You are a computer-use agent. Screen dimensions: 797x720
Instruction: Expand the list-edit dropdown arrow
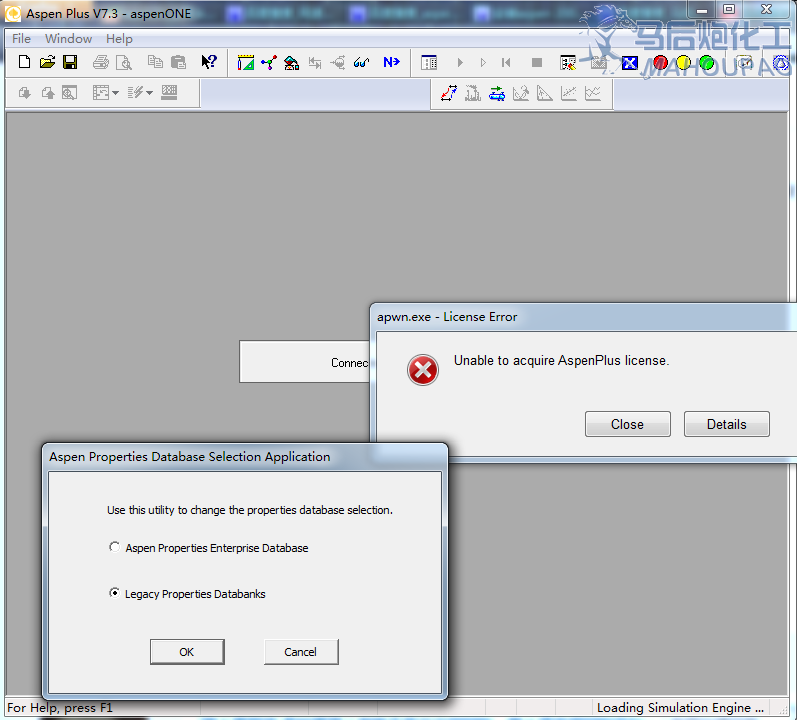click(x=149, y=92)
